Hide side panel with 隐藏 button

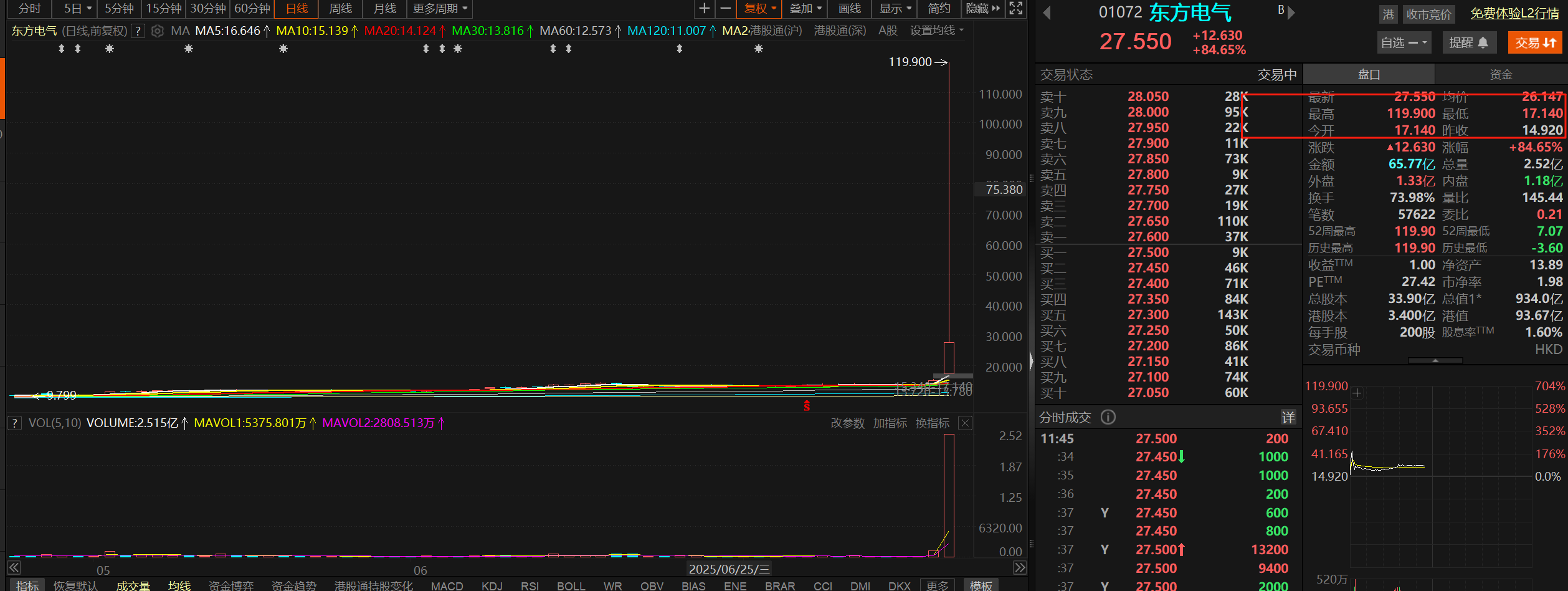click(982, 9)
